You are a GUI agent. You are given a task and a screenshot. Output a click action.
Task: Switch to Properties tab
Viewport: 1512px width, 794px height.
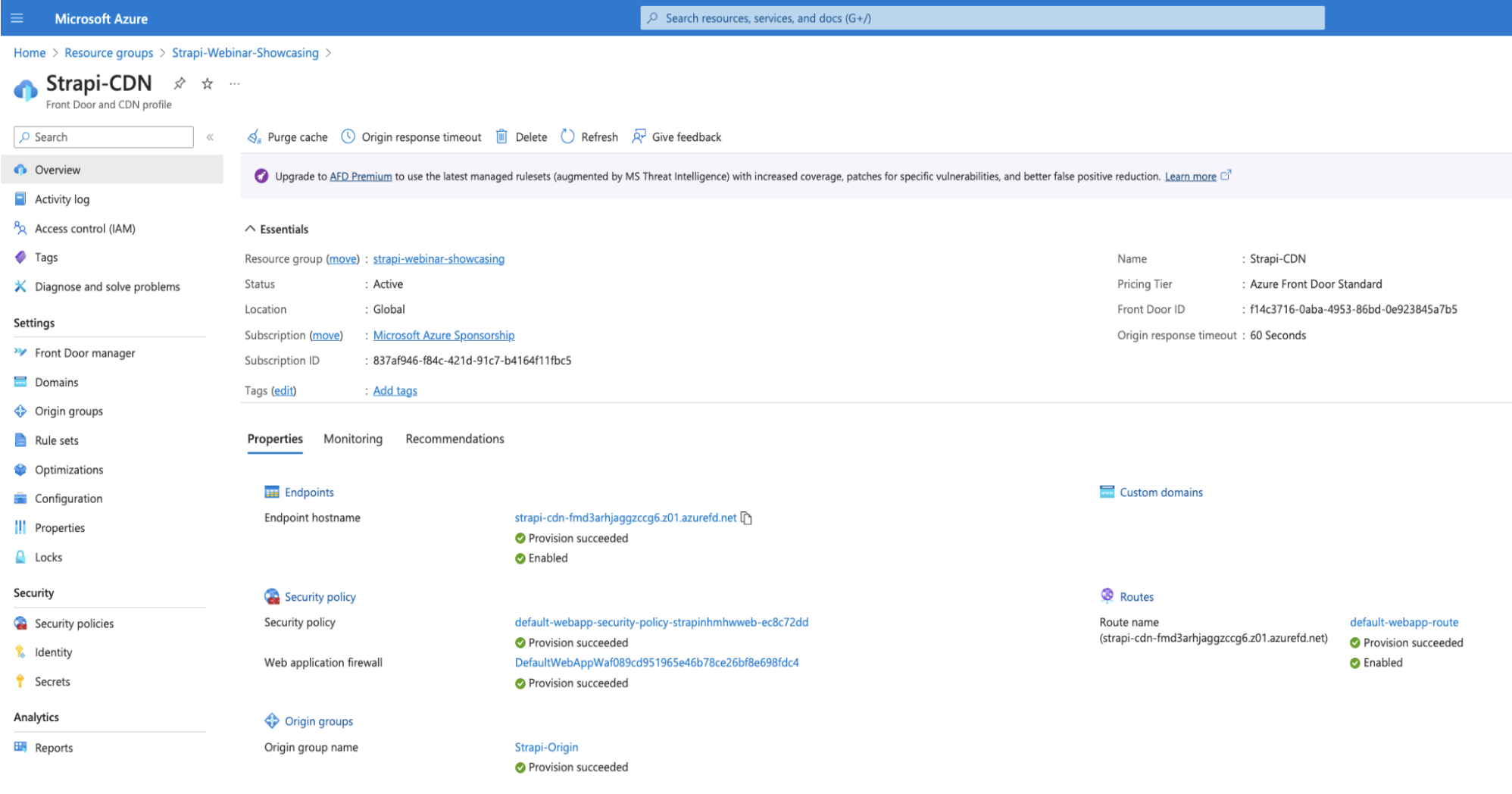tap(275, 439)
